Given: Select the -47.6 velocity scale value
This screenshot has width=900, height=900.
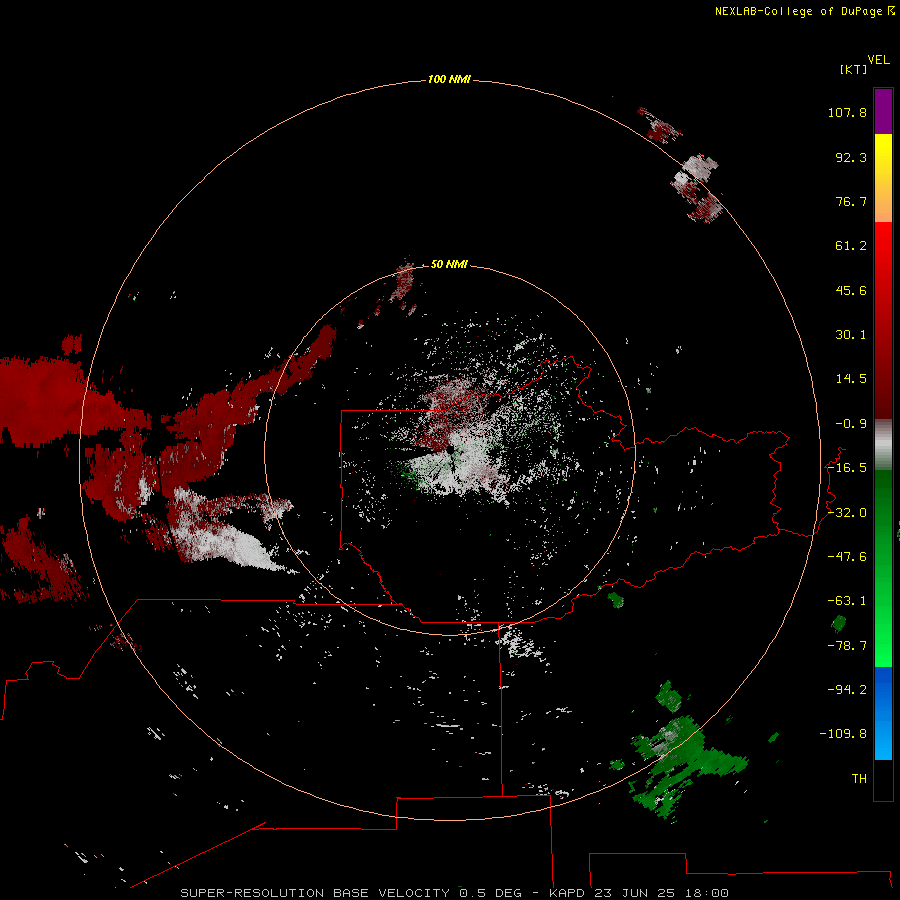Looking at the screenshot, I should click(847, 557).
